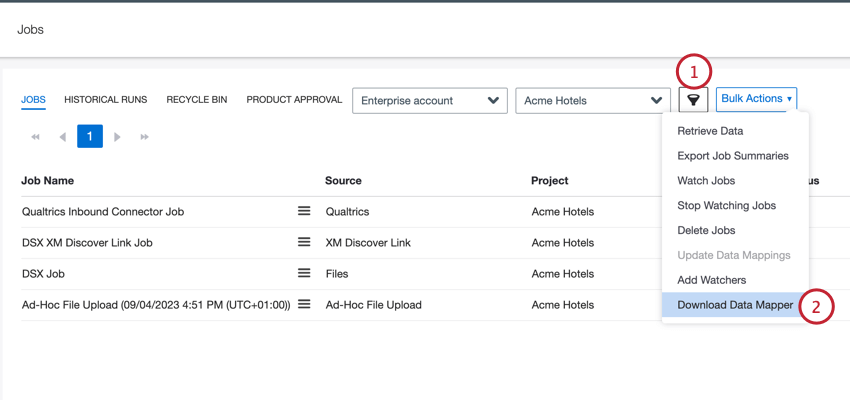Choose Export Job Summaries menu option

tap(732, 156)
